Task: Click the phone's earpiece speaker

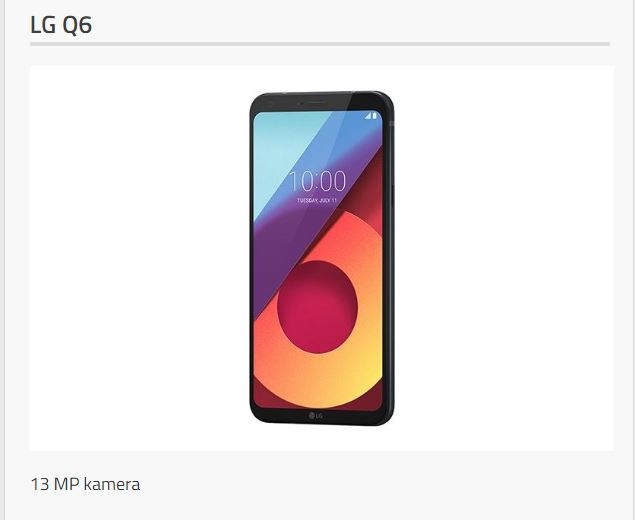Action: coord(315,103)
